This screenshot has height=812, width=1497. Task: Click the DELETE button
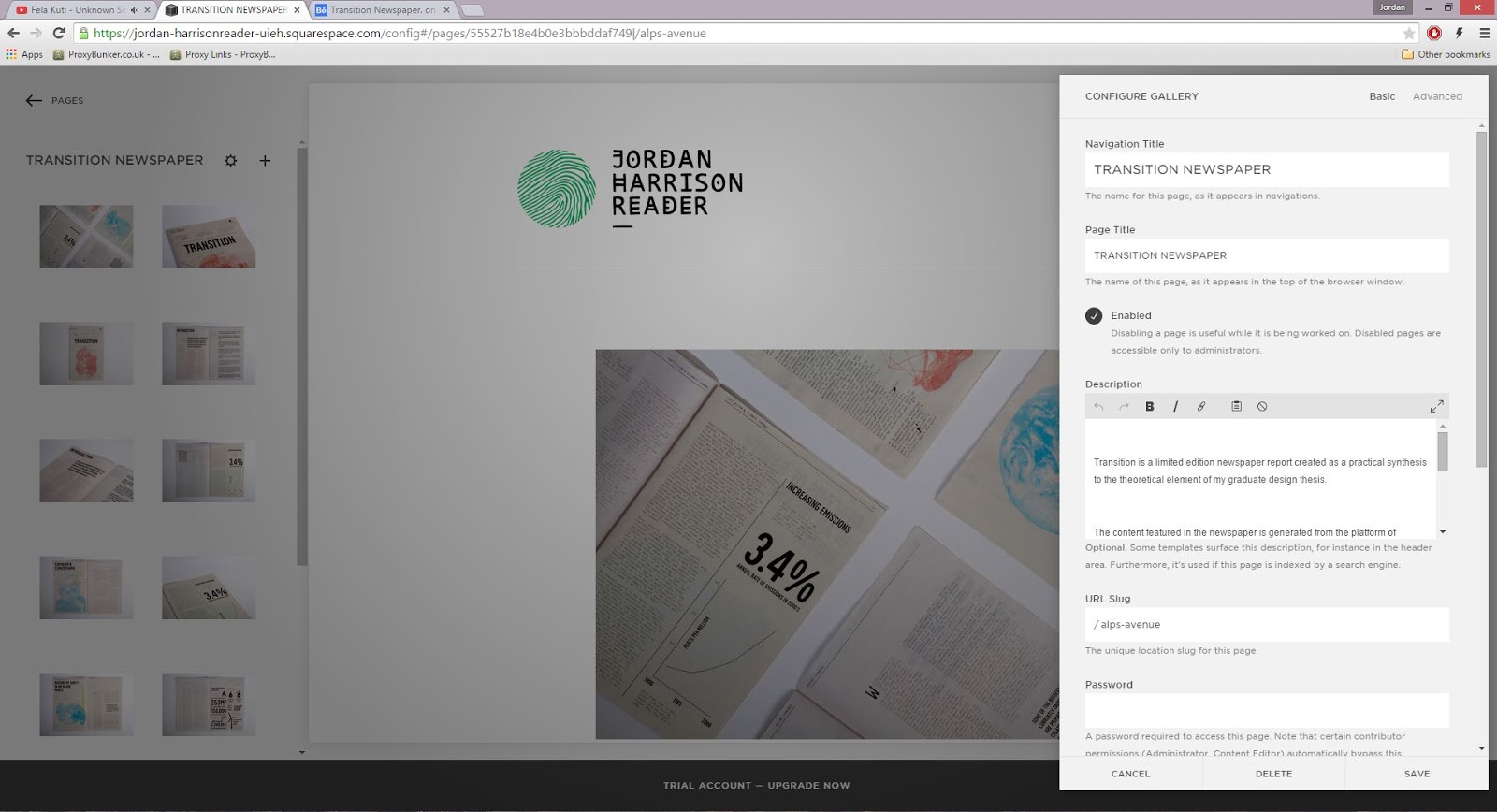[x=1273, y=774]
